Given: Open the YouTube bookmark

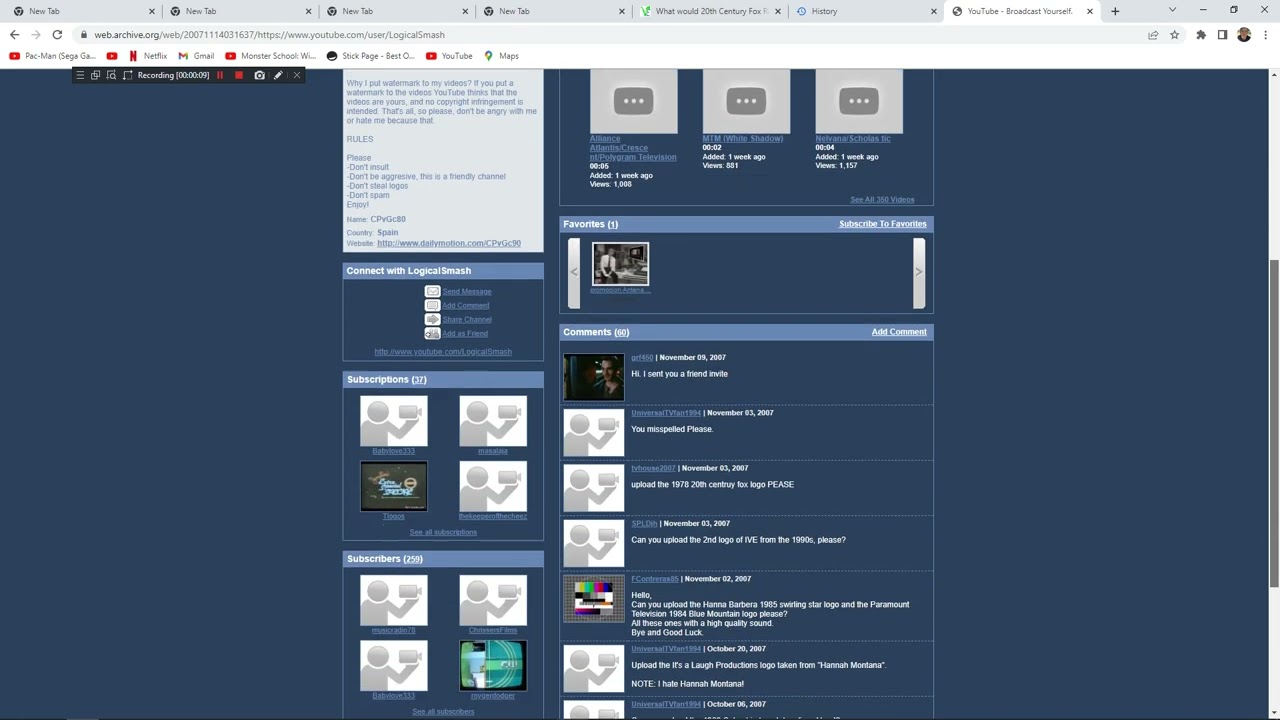Looking at the screenshot, I should 449,56.
